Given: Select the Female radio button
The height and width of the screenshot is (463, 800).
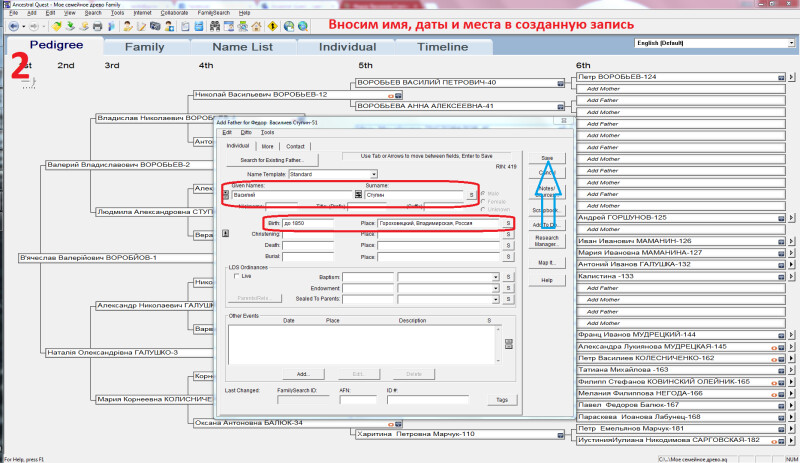Looking at the screenshot, I should click(483, 202).
